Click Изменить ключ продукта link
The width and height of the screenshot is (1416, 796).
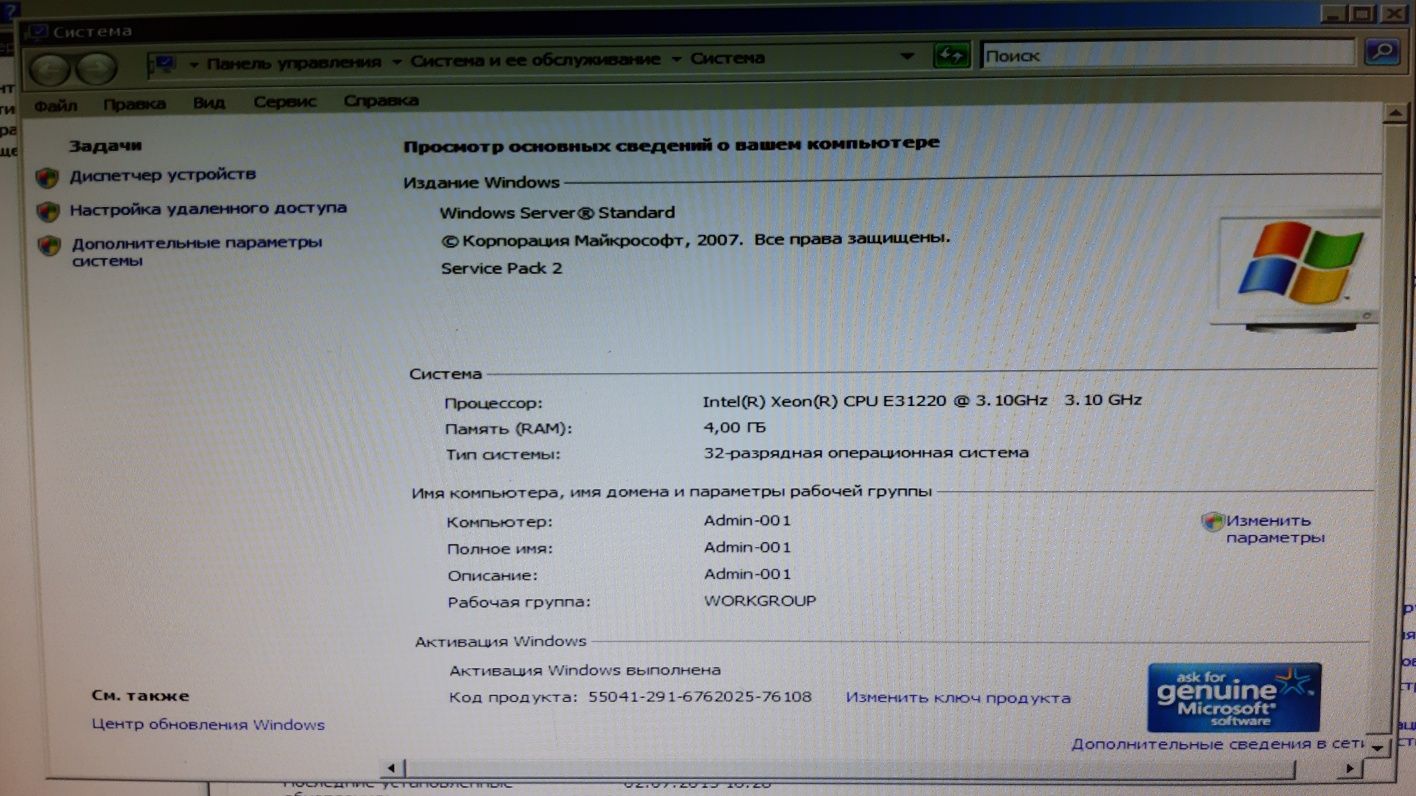958,698
